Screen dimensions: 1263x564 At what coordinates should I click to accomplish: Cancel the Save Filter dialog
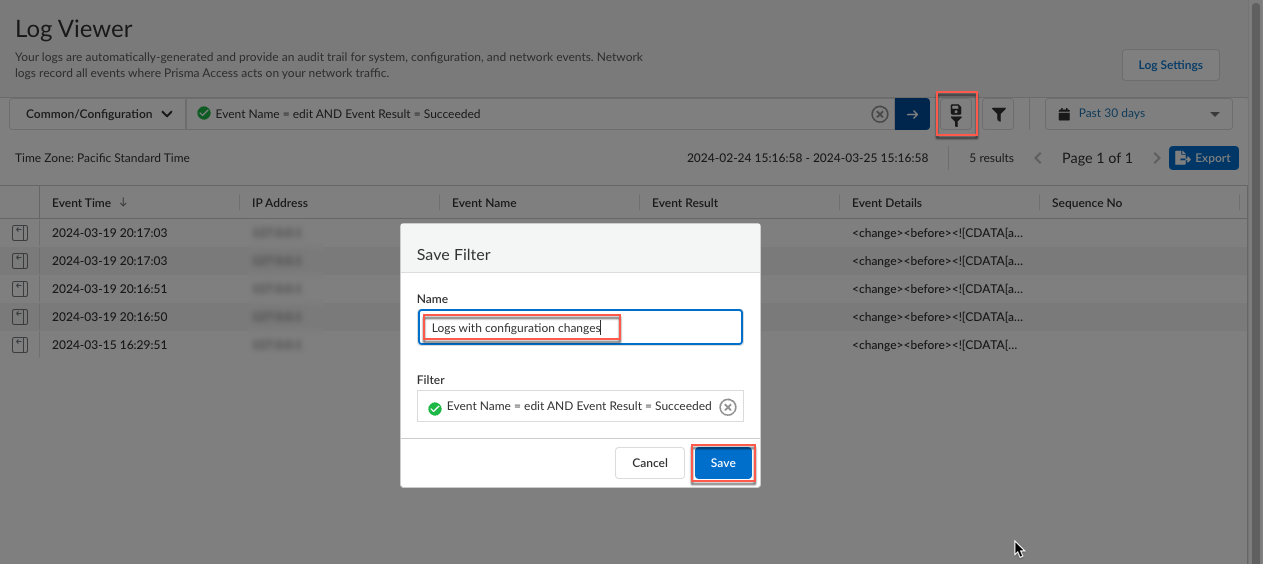[650, 463]
